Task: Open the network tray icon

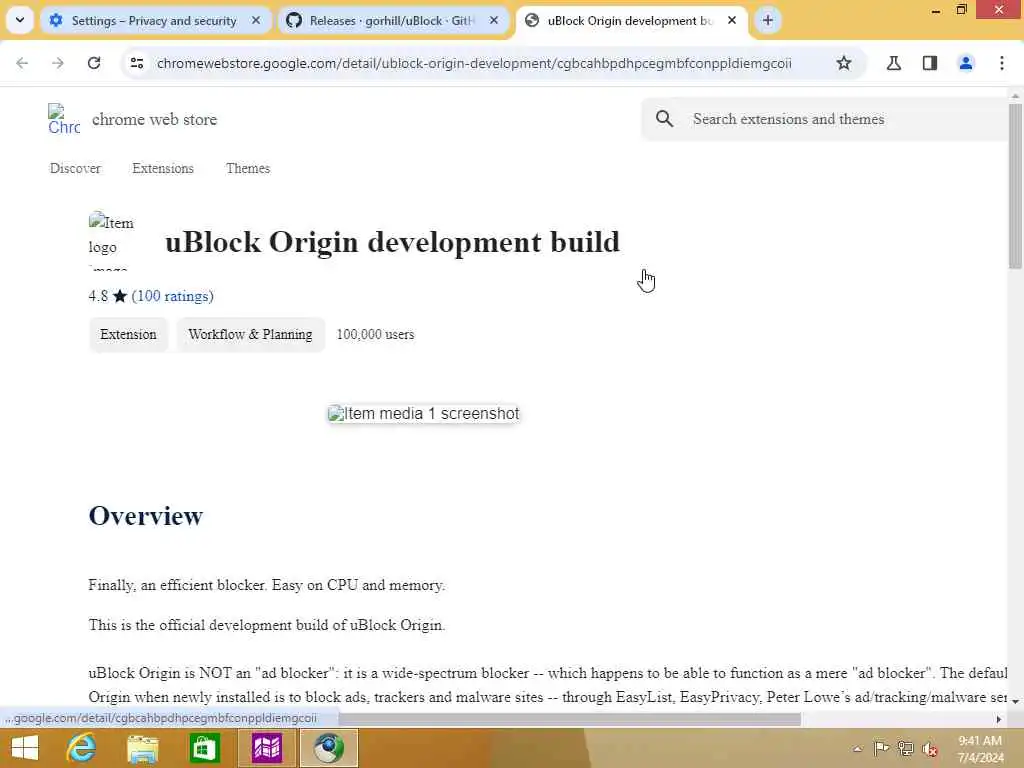Action: [906, 749]
